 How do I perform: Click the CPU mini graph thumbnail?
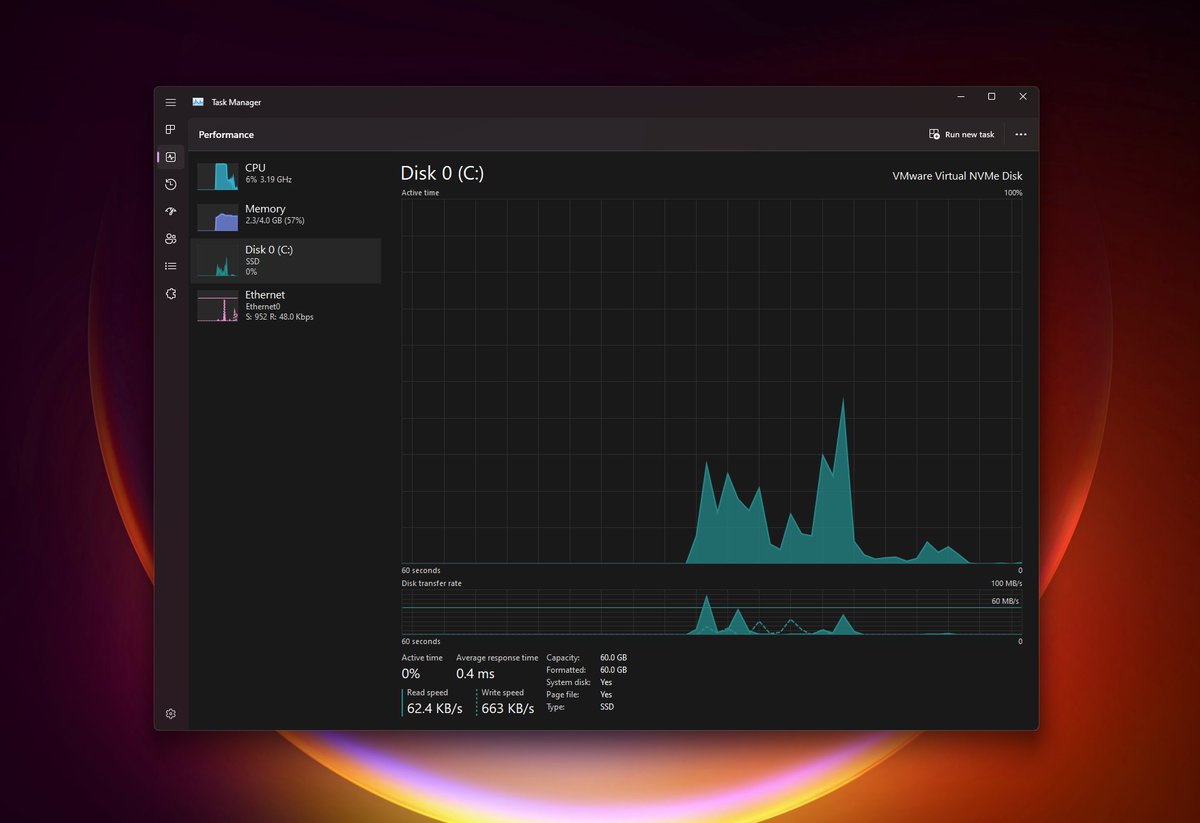click(x=218, y=176)
